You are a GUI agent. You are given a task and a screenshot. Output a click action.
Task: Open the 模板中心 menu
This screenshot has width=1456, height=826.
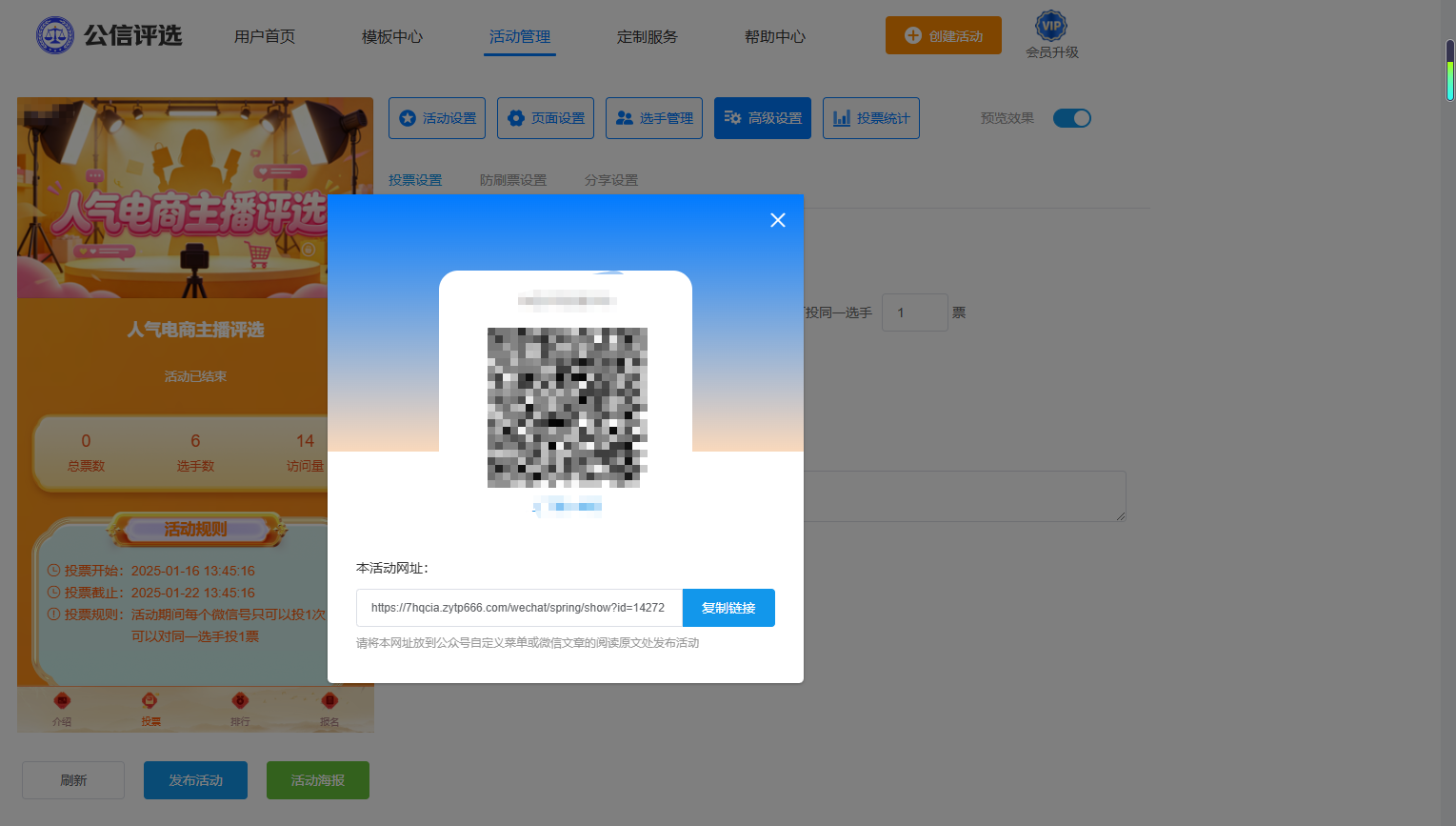[x=392, y=36]
